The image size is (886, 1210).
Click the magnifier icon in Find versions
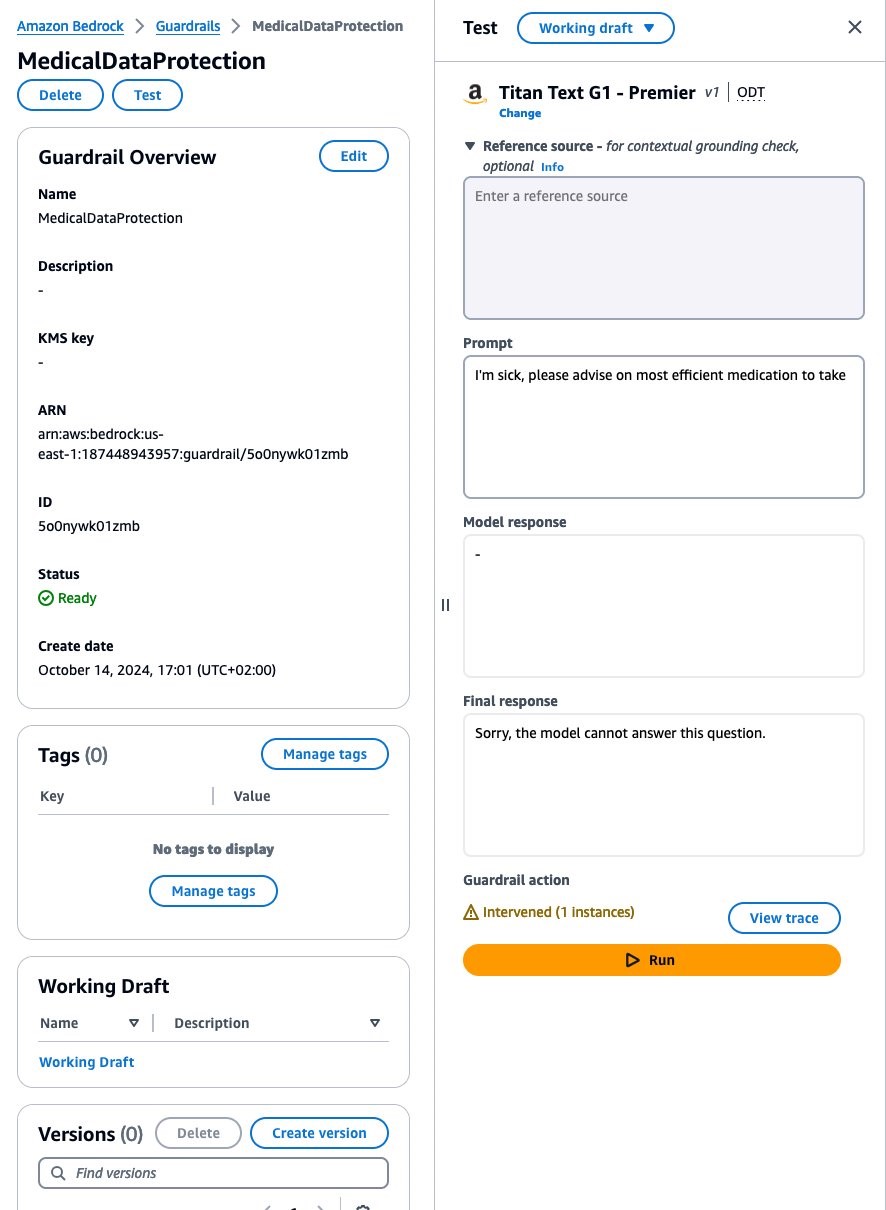tap(58, 1173)
